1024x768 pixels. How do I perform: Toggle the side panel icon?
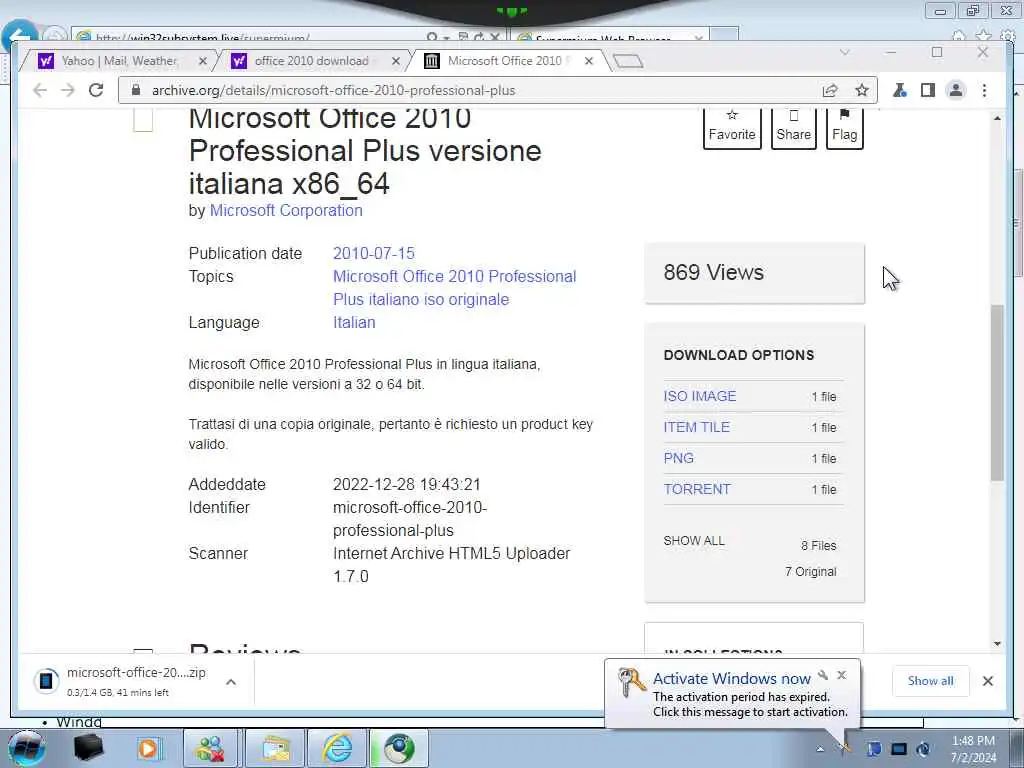point(927,90)
